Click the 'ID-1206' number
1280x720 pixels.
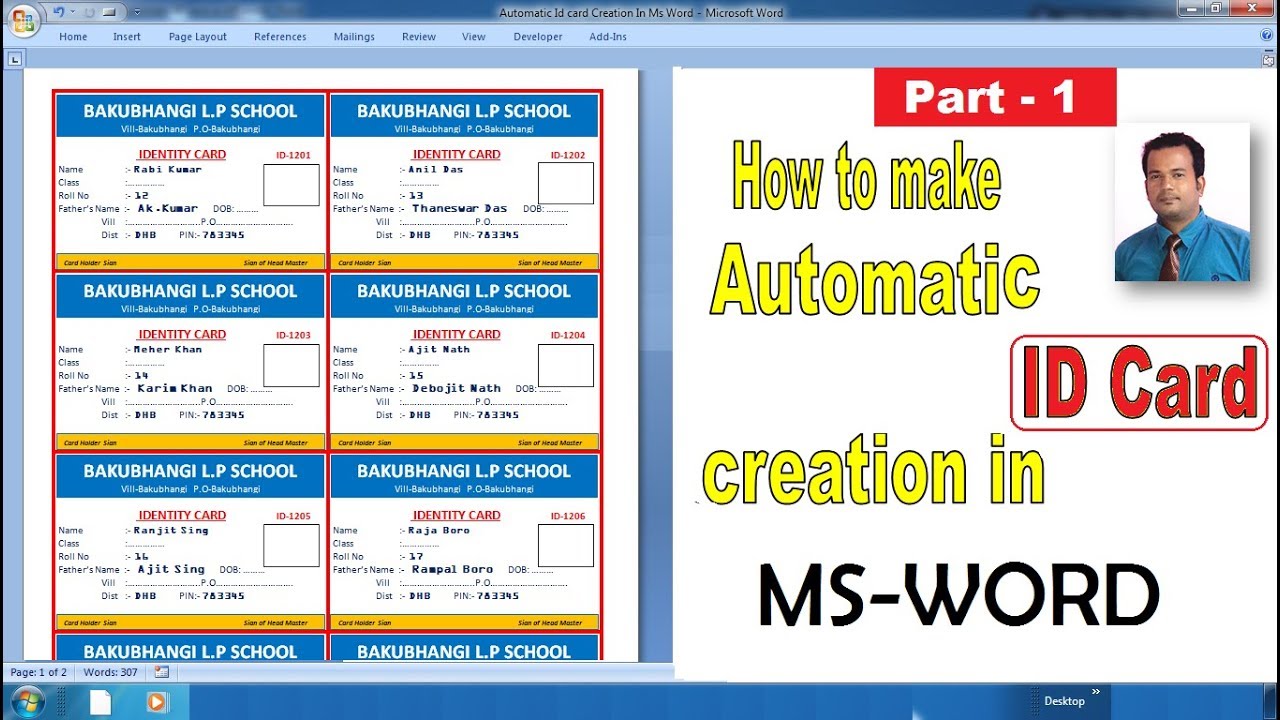[x=568, y=517]
